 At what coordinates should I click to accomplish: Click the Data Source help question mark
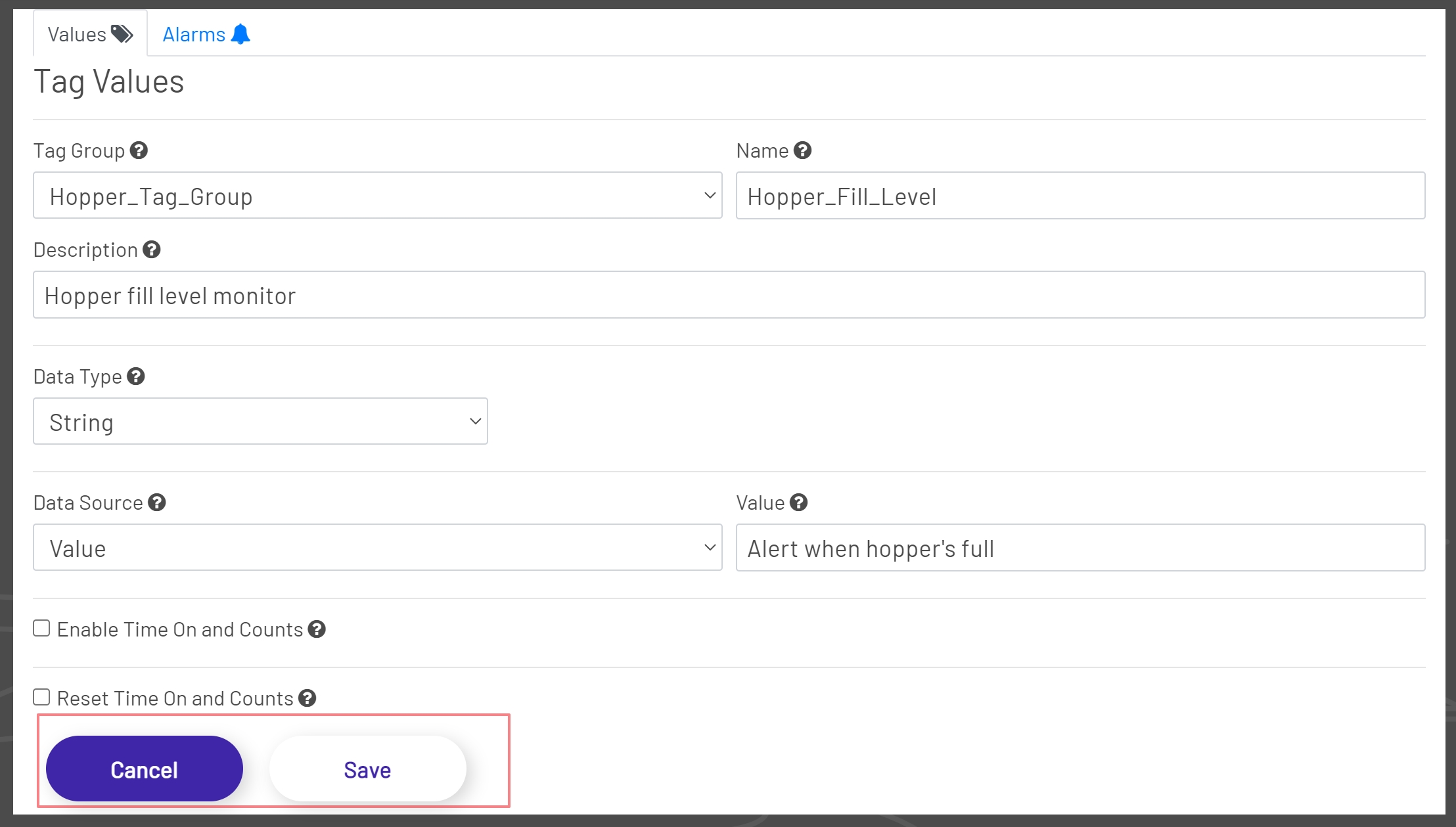[157, 503]
